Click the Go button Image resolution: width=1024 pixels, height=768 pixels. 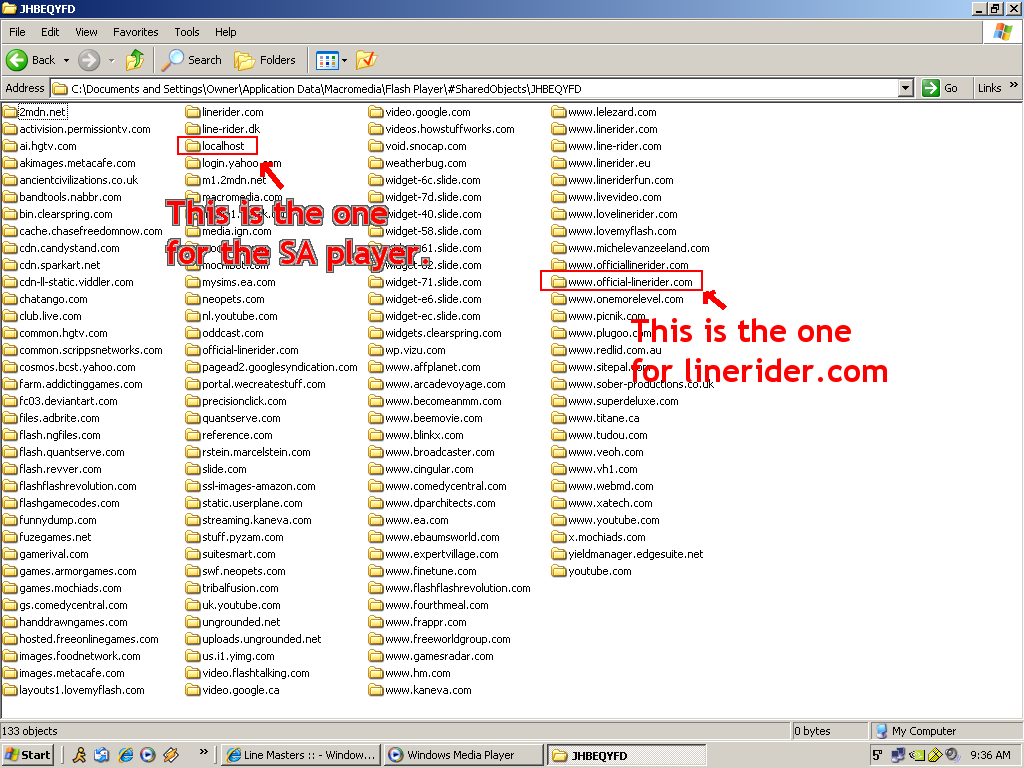(940, 88)
